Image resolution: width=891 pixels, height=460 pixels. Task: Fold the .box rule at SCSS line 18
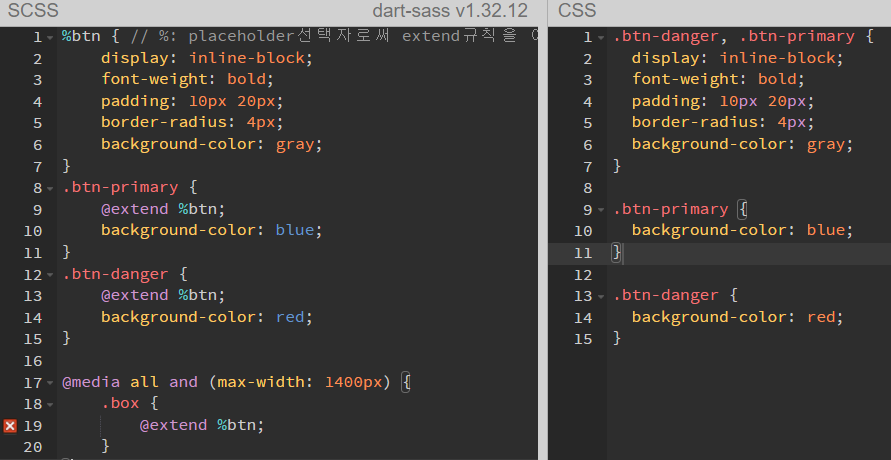(50, 404)
